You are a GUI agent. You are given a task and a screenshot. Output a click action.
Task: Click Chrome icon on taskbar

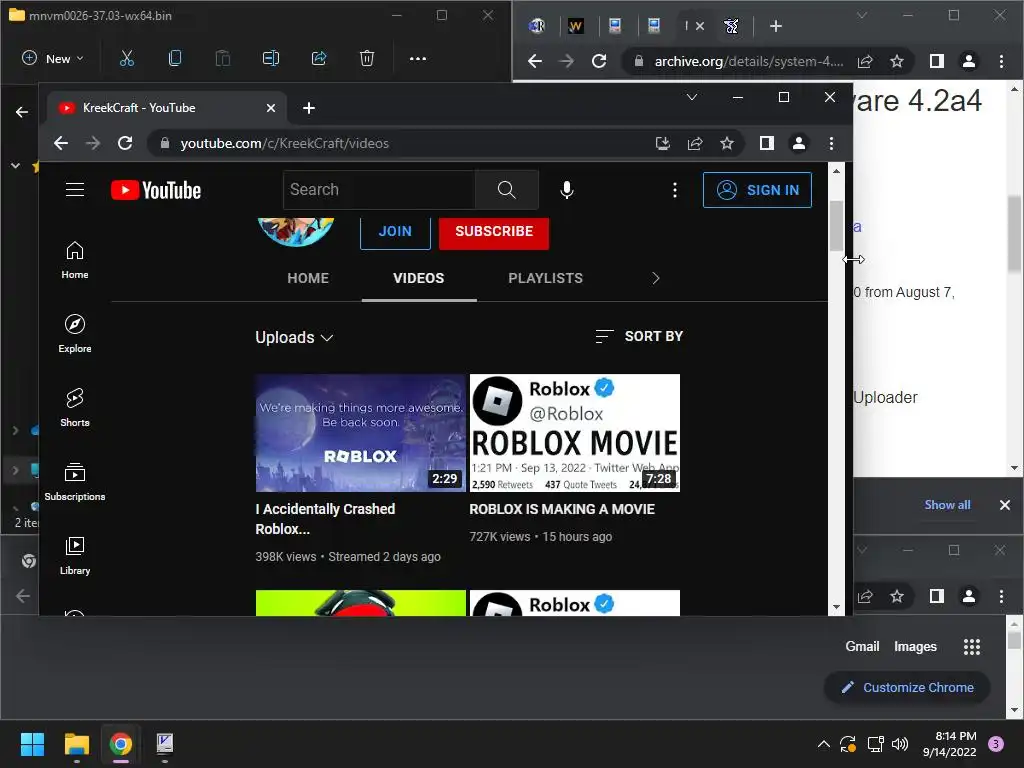point(121,744)
